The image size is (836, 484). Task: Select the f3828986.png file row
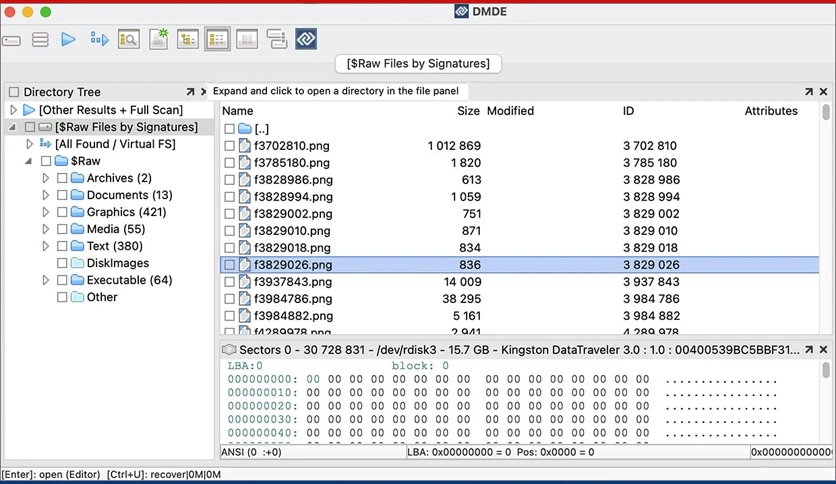[x=519, y=180]
